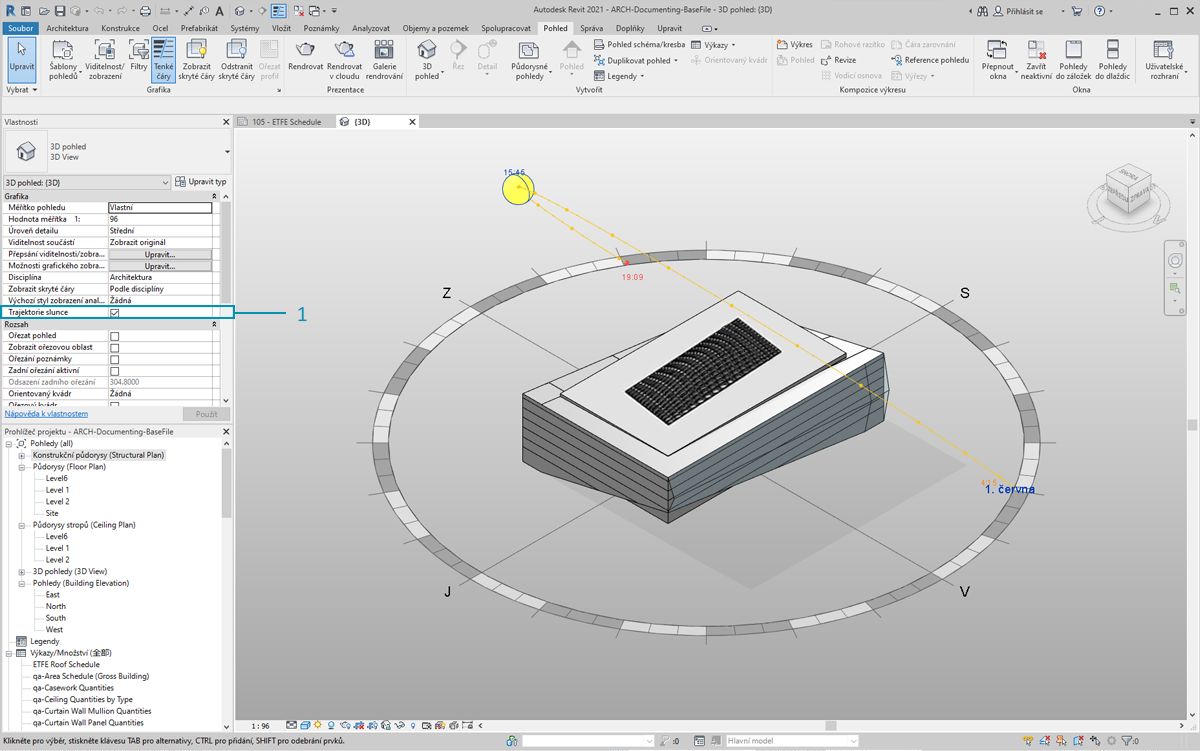1200x751 pixels.
Task: Click the Print icon in quick access toolbar
Action: tap(146, 11)
